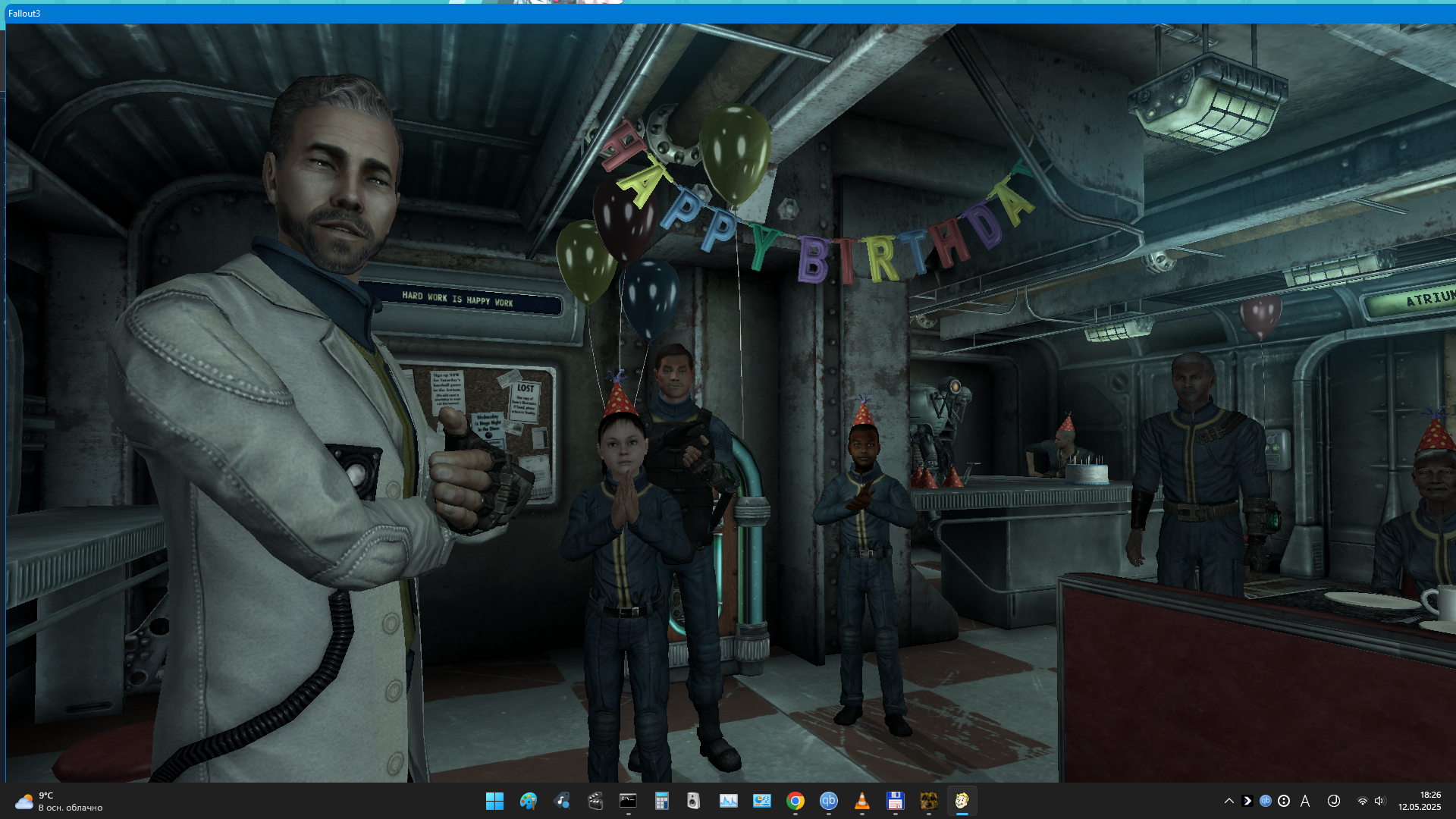Open the clock showing 18:26

pos(1420,801)
